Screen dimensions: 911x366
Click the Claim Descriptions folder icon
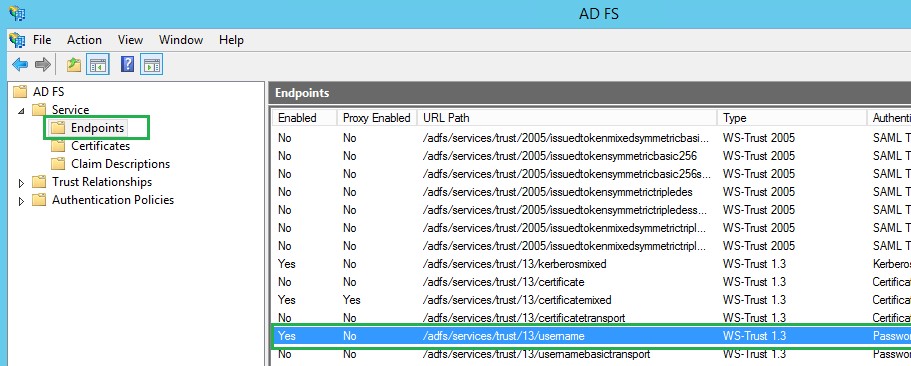(x=58, y=164)
